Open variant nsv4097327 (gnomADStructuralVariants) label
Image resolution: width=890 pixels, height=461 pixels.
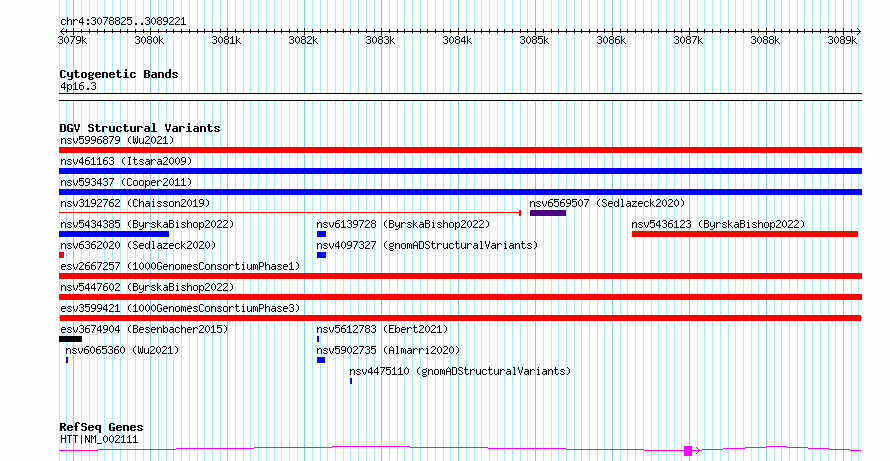click(x=427, y=245)
